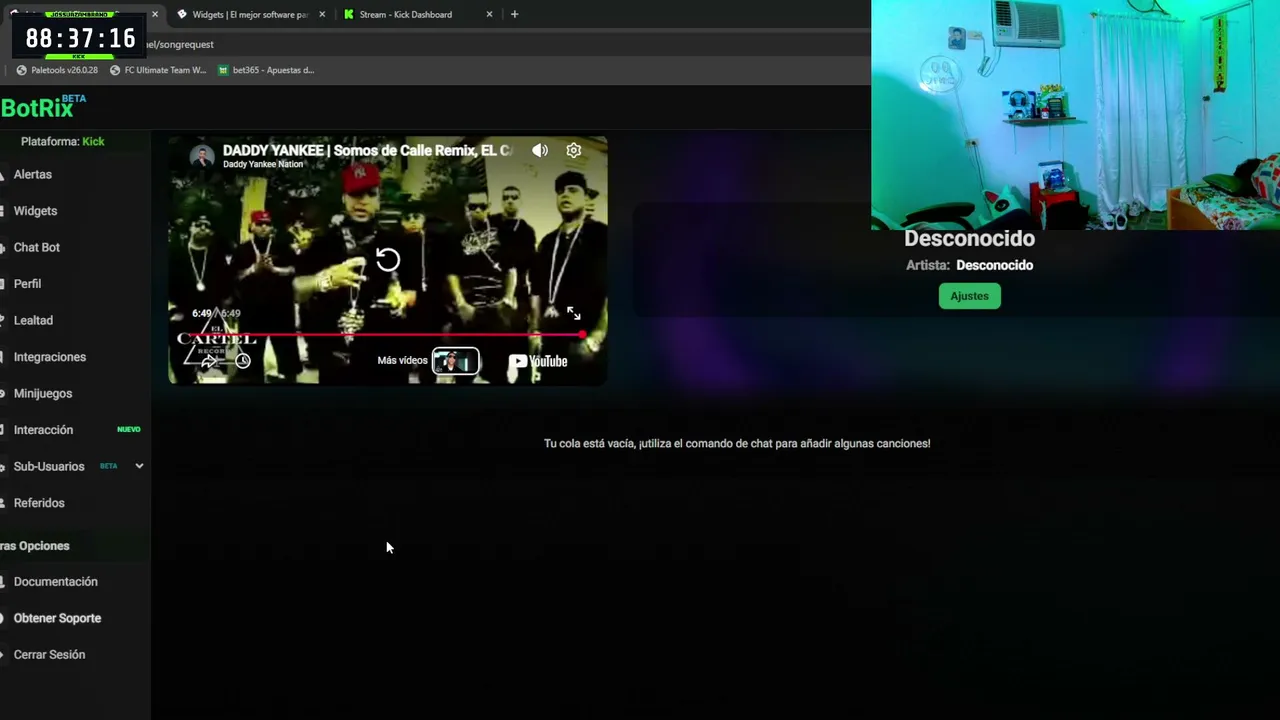Open Minijuegos section
The width and height of the screenshot is (1280, 720).
tap(42, 393)
